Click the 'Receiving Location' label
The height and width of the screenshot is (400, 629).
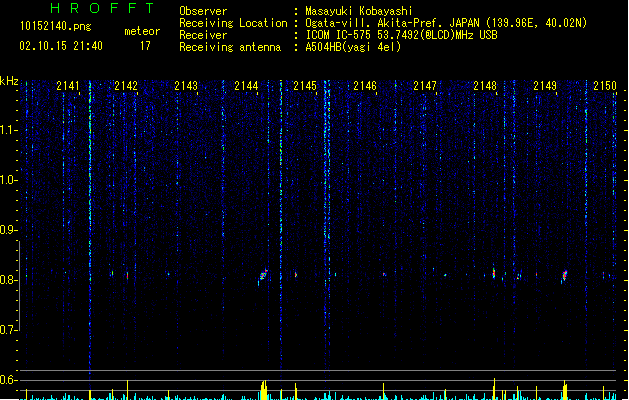click(233, 23)
